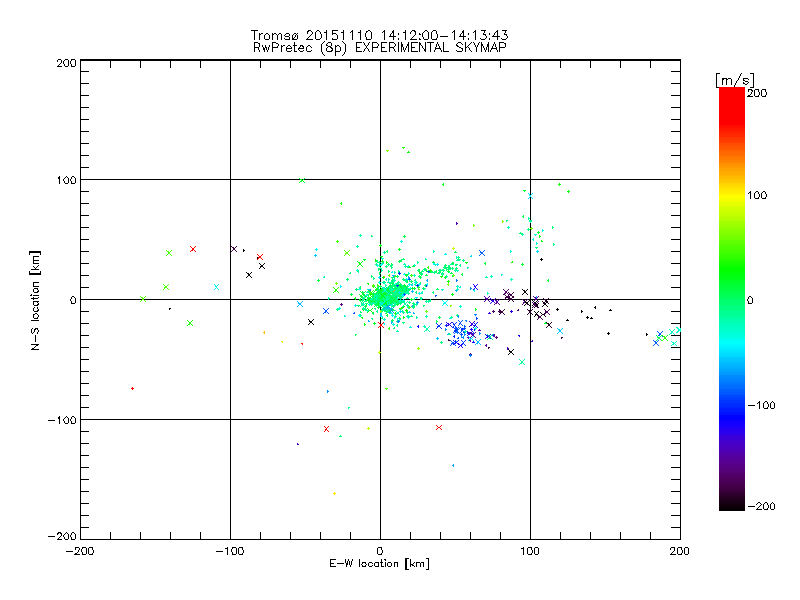The image size is (800, 600).
Task: Click the '[m/s]' colorbar unit label
Action: coord(734,80)
